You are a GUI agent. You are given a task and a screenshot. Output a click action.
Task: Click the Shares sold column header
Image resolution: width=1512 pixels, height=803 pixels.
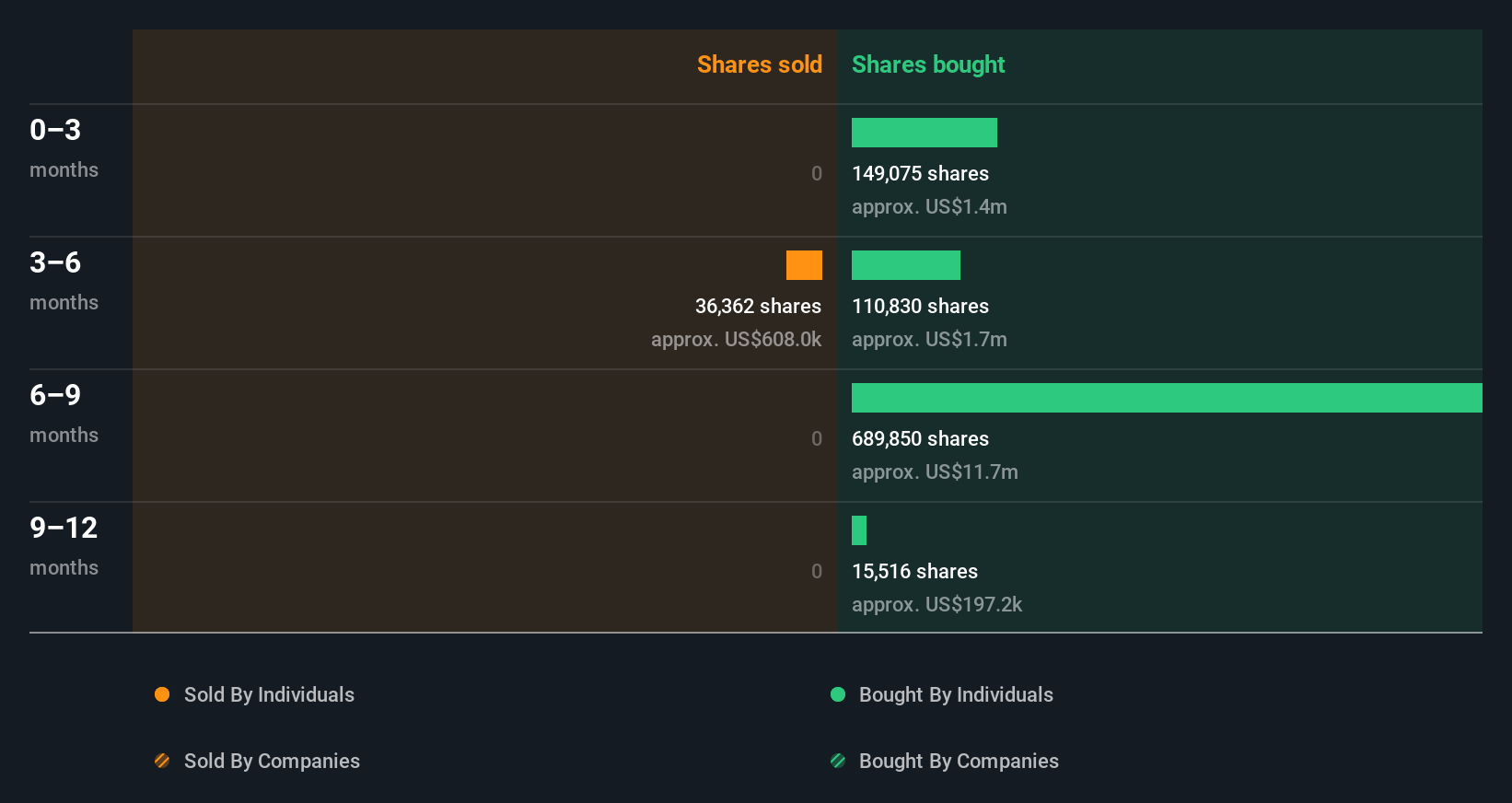point(760,64)
